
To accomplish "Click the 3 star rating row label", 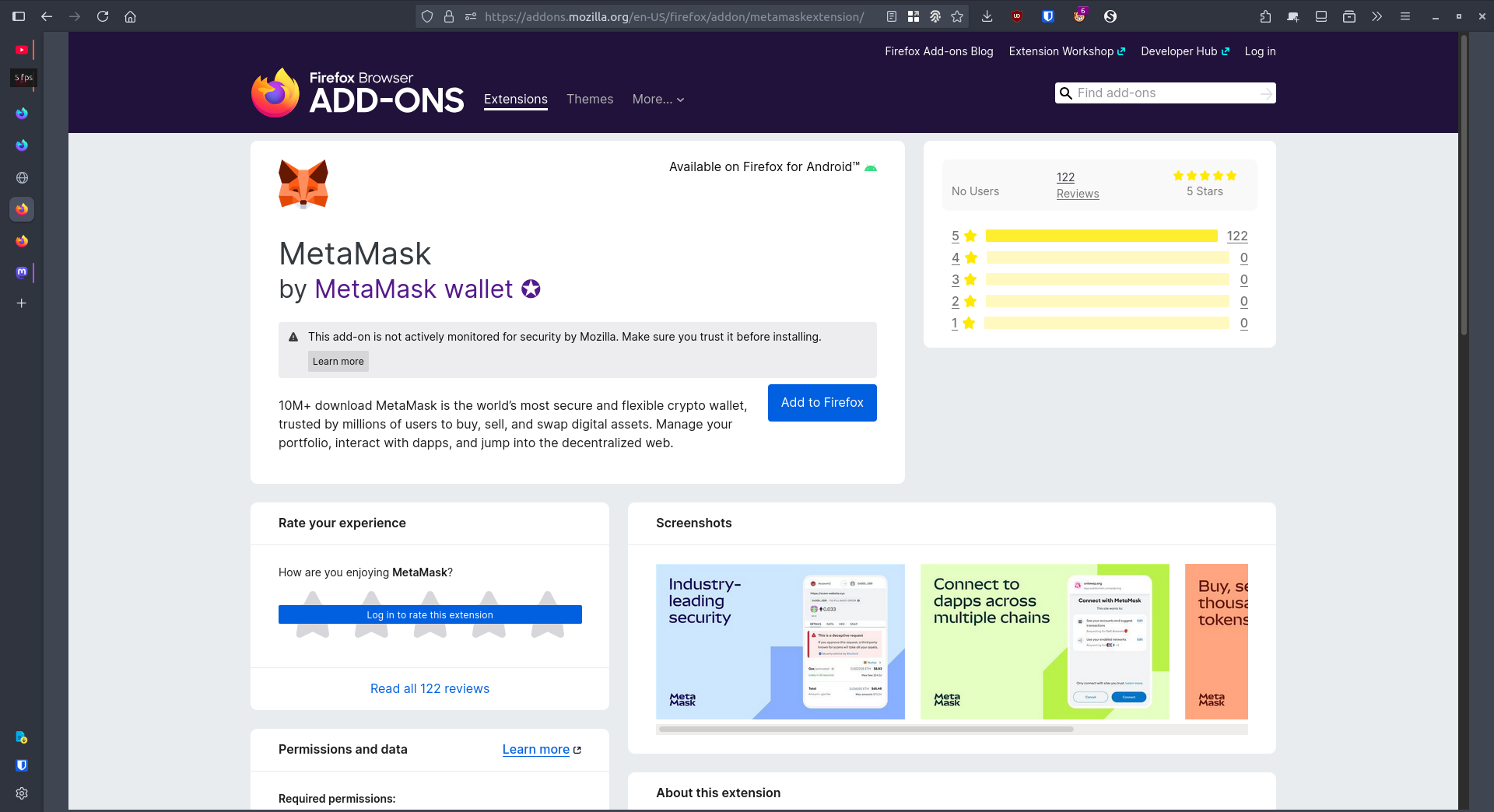I will coord(963,279).
